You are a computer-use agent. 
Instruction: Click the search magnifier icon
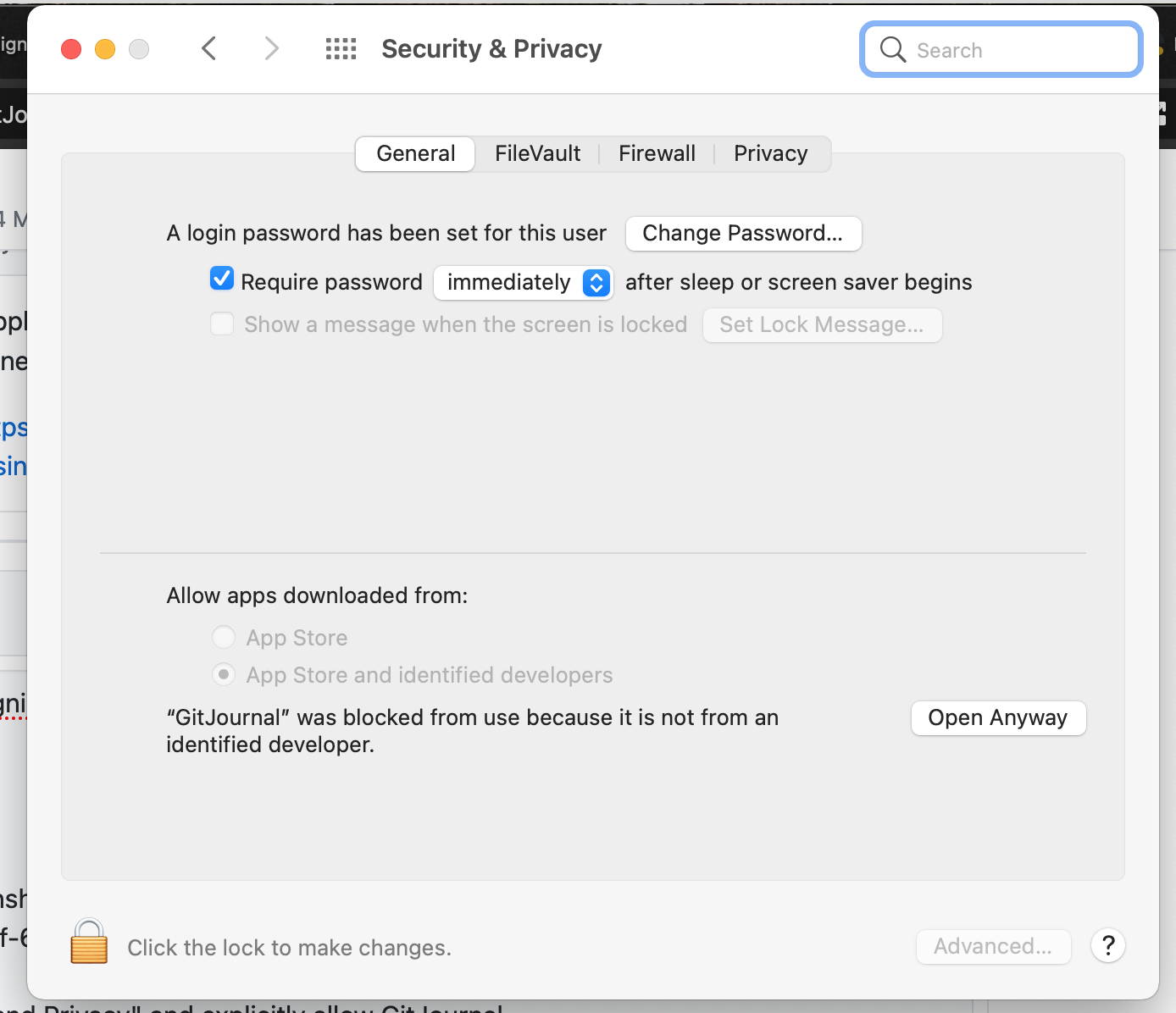(x=891, y=49)
